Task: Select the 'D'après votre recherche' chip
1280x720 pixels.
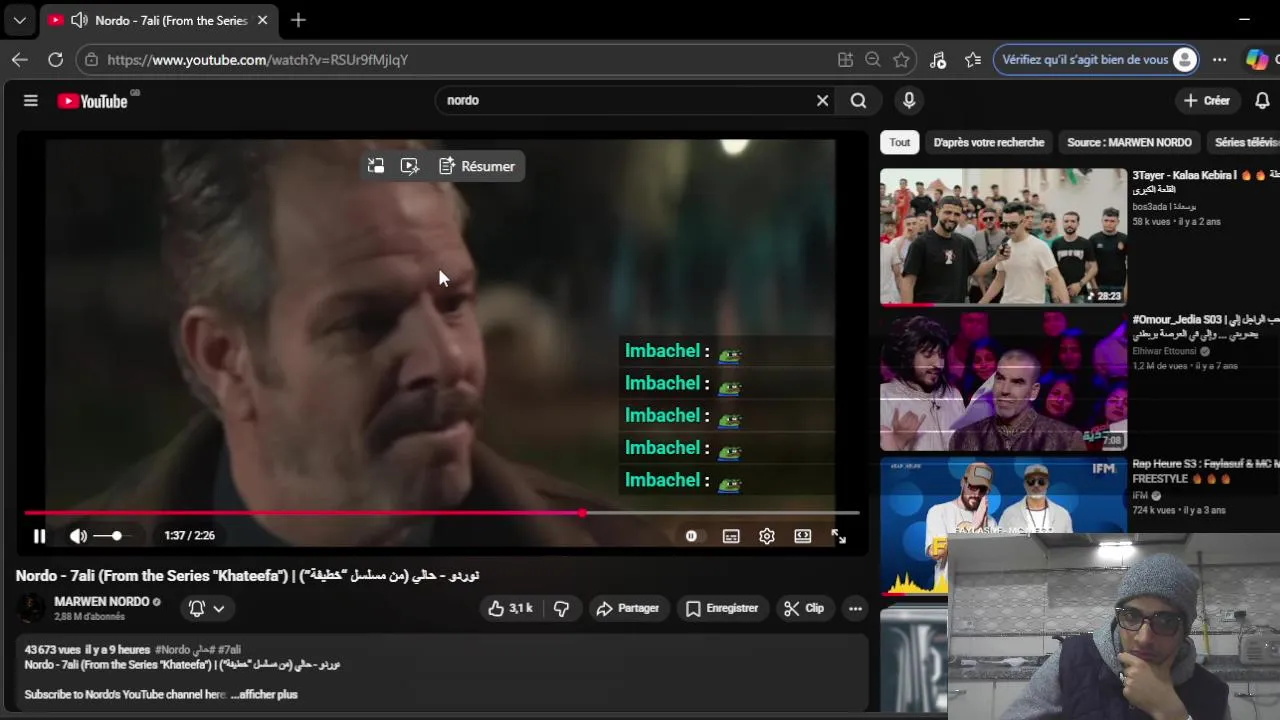Action: pos(988,142)
